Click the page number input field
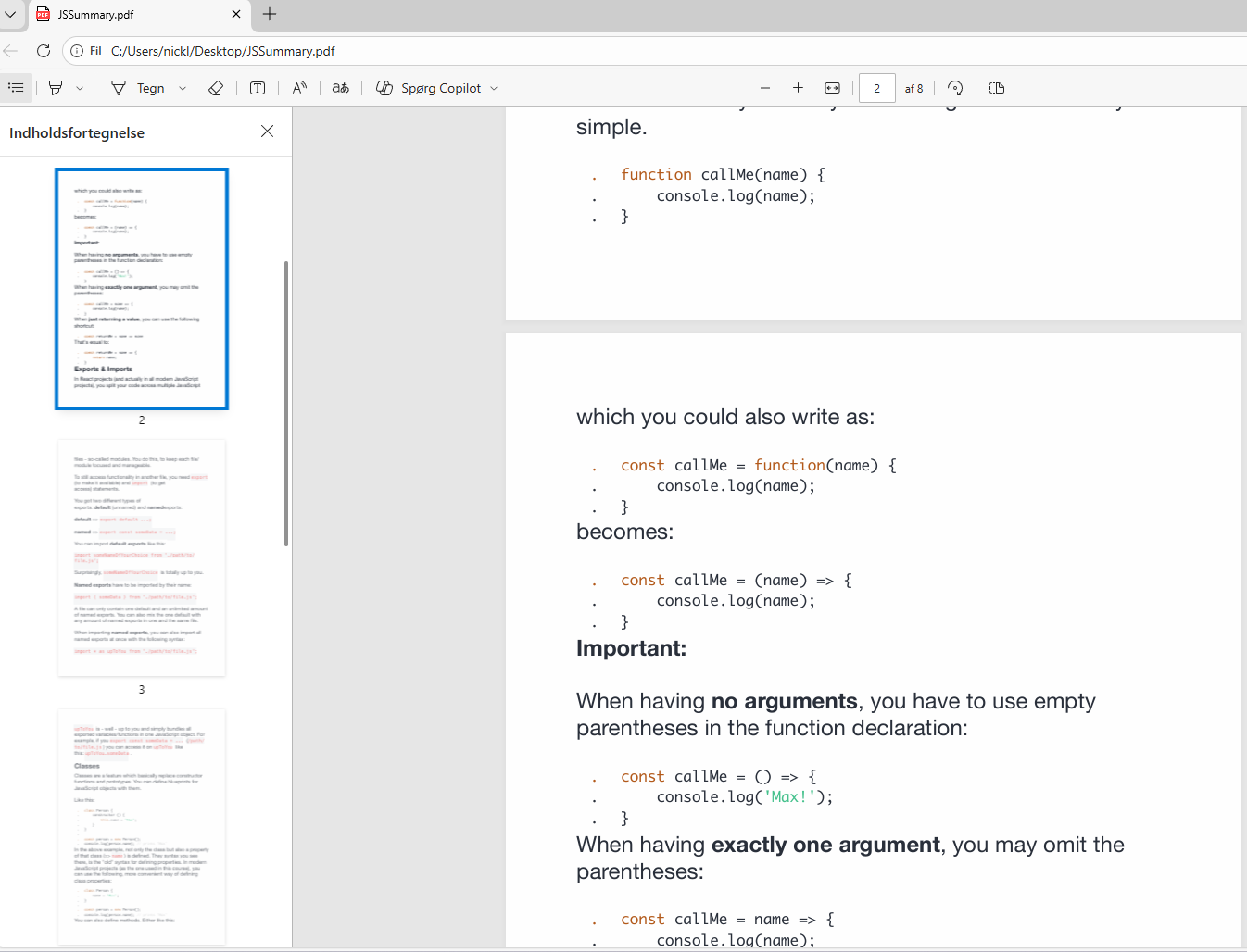Screen dimensions: 1247x952 click(876, 88)
